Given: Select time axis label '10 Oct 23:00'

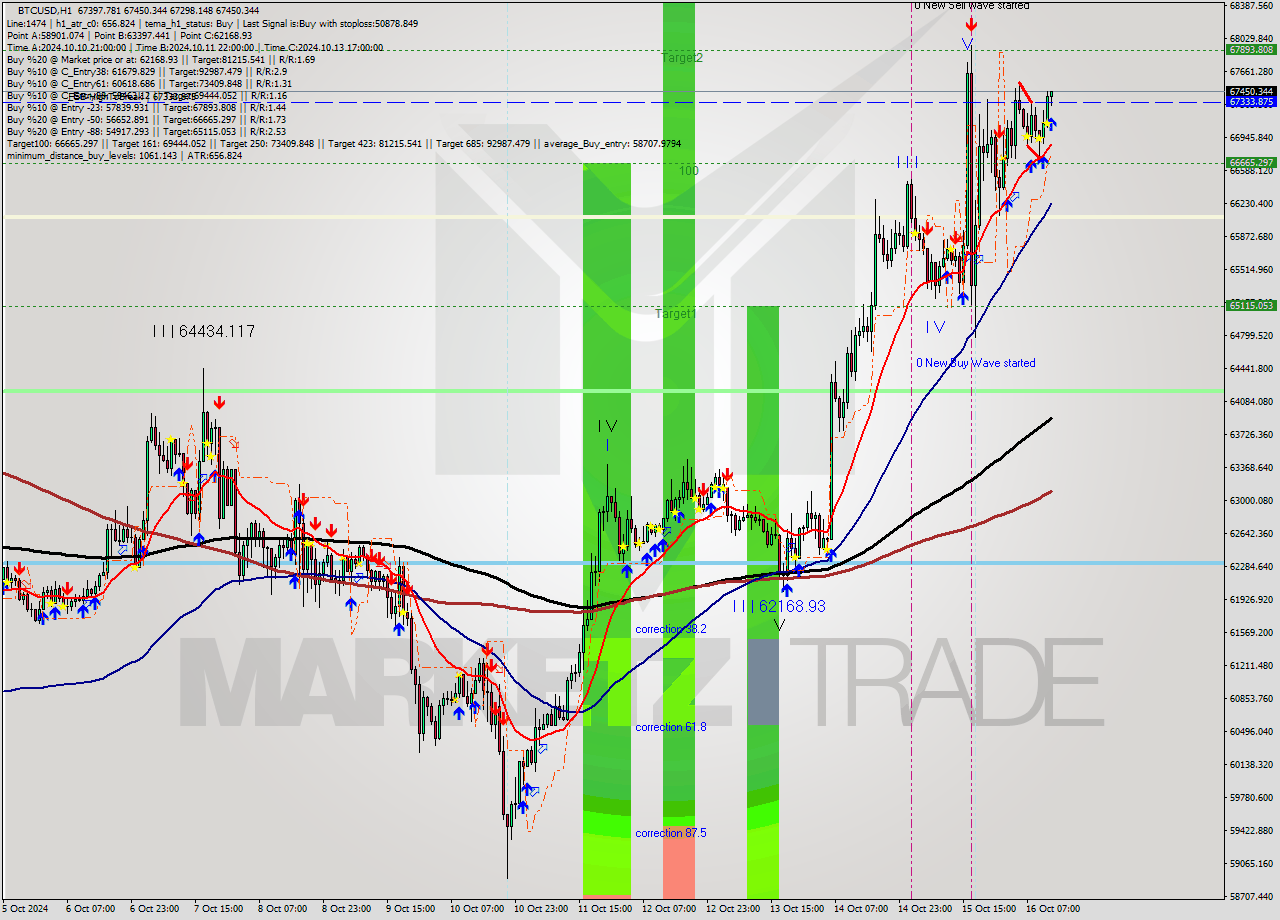Looking at the screenshot, I should [540, 909].
